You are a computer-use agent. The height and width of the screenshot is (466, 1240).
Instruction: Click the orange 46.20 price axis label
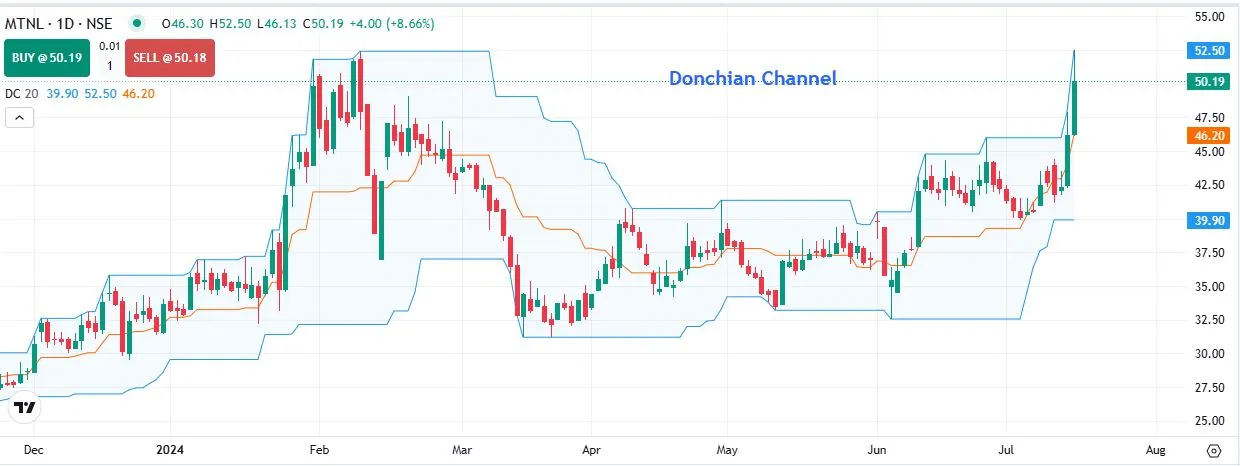coord(1209,135)
